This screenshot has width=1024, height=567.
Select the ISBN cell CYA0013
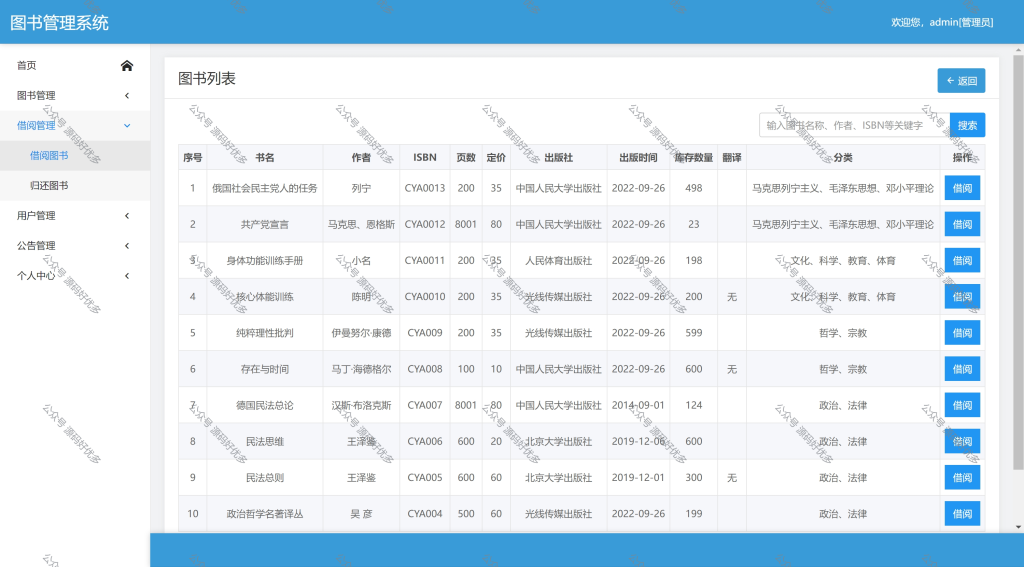tap(424, 188)
